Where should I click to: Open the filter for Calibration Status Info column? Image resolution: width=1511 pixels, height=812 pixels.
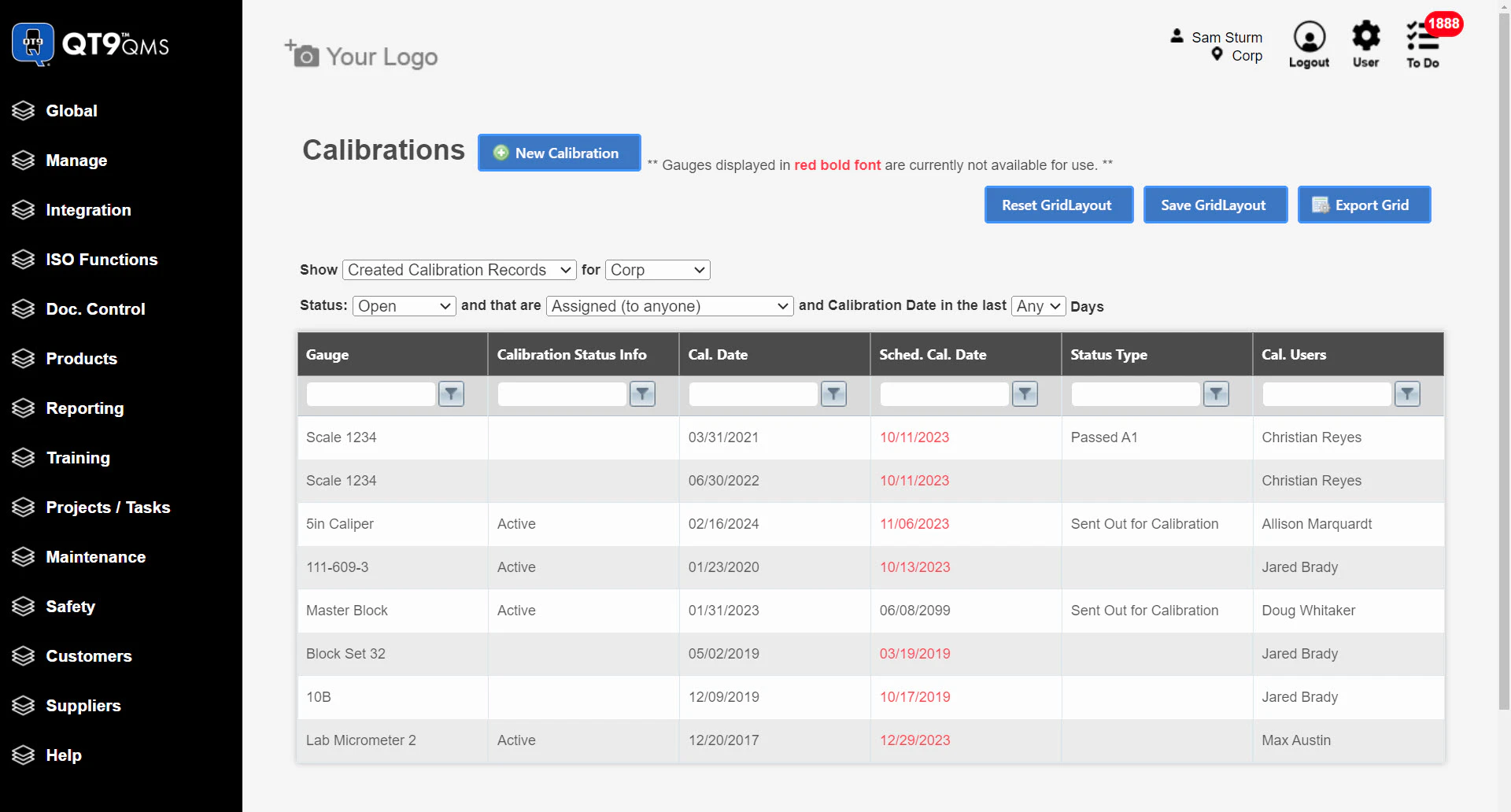[641, 393]
